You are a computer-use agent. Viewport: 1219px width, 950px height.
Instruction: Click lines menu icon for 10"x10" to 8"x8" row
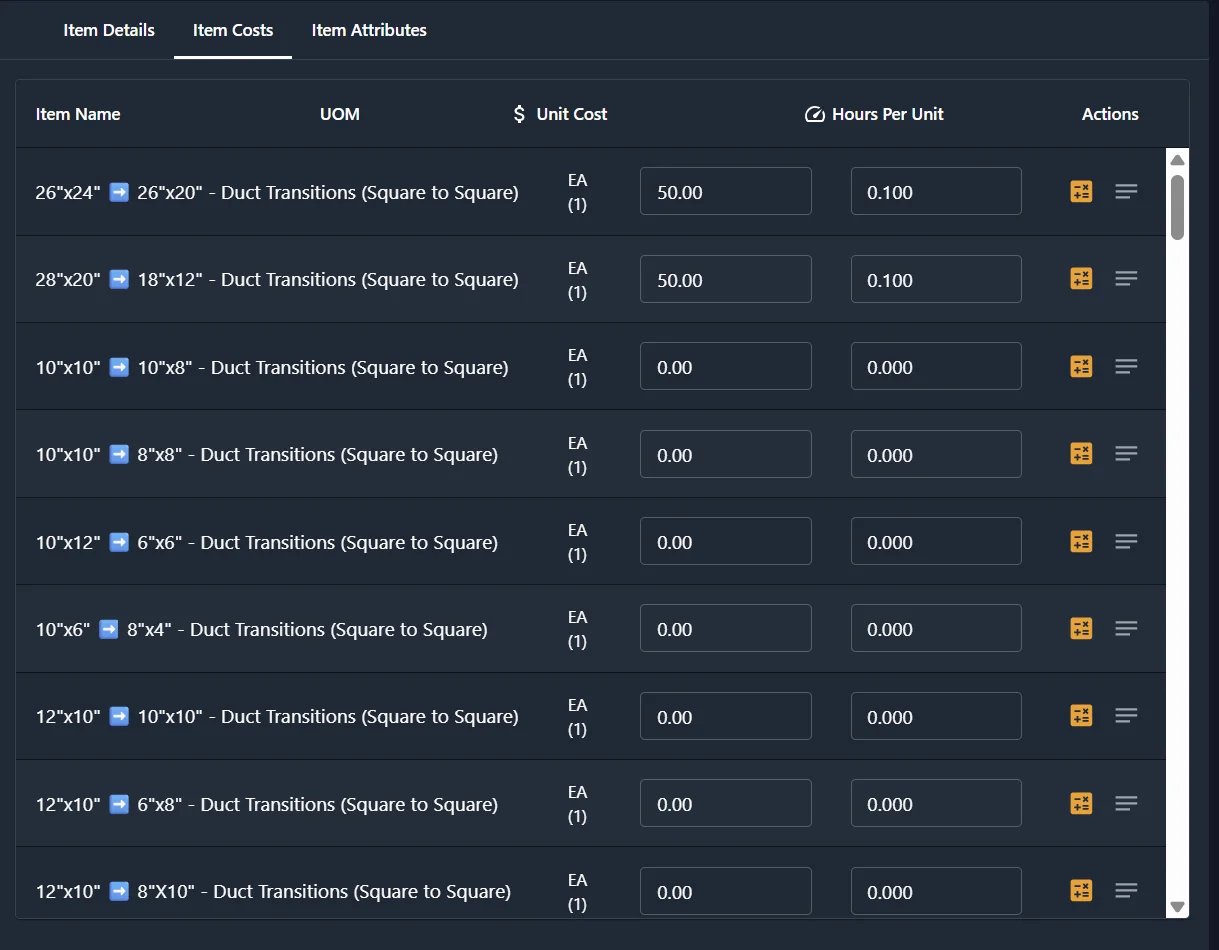(1126, 454)
